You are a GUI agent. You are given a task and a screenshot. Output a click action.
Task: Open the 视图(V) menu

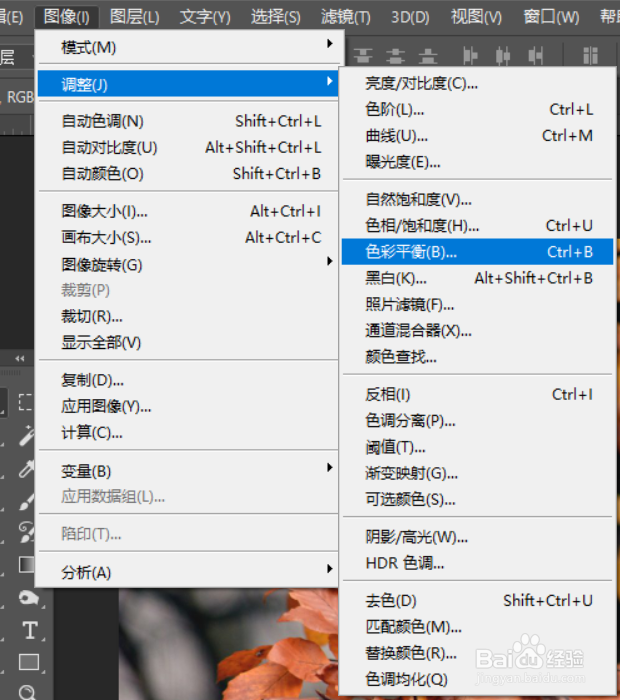476,17
